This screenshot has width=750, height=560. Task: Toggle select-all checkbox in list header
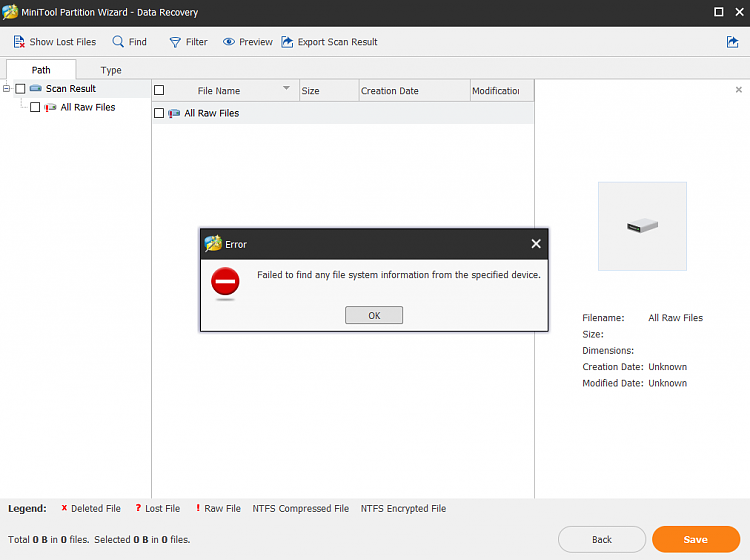pos(159,90)
